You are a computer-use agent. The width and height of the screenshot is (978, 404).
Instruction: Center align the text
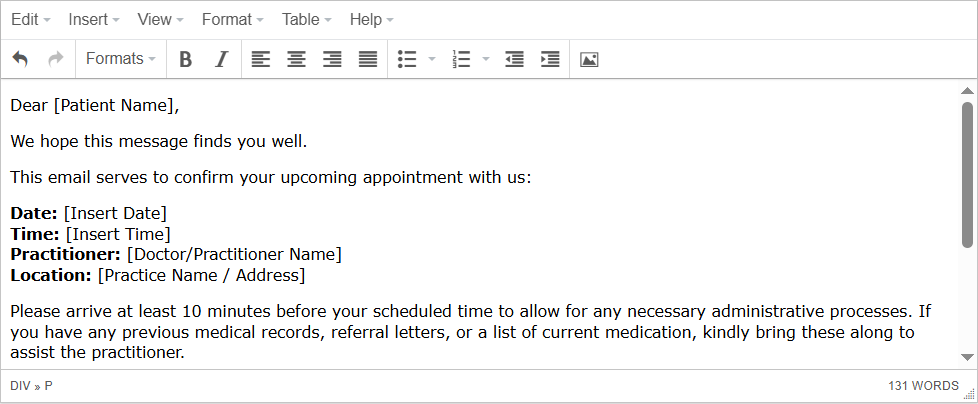296,59
